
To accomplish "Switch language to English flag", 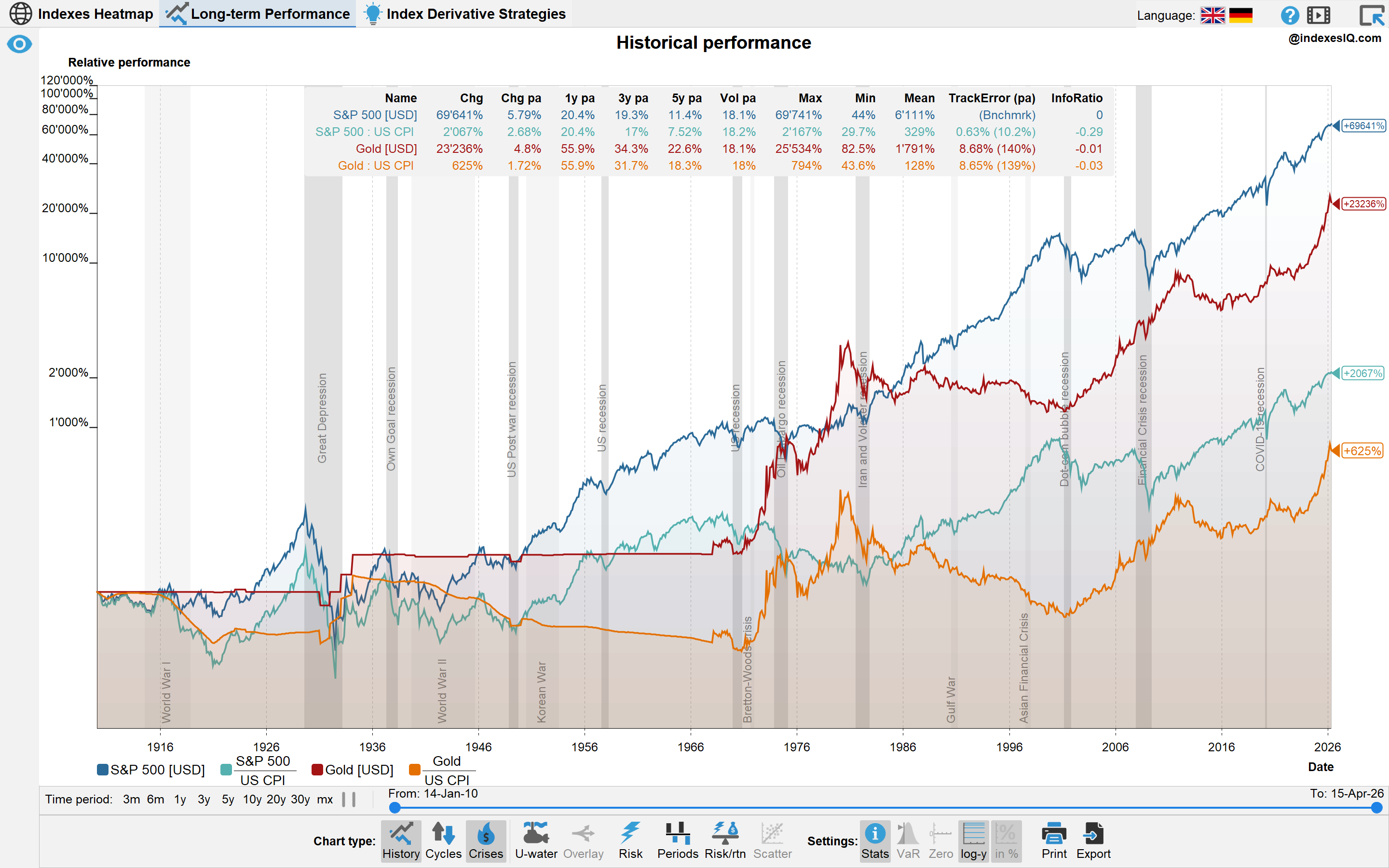I will (x=1212, y=15).
